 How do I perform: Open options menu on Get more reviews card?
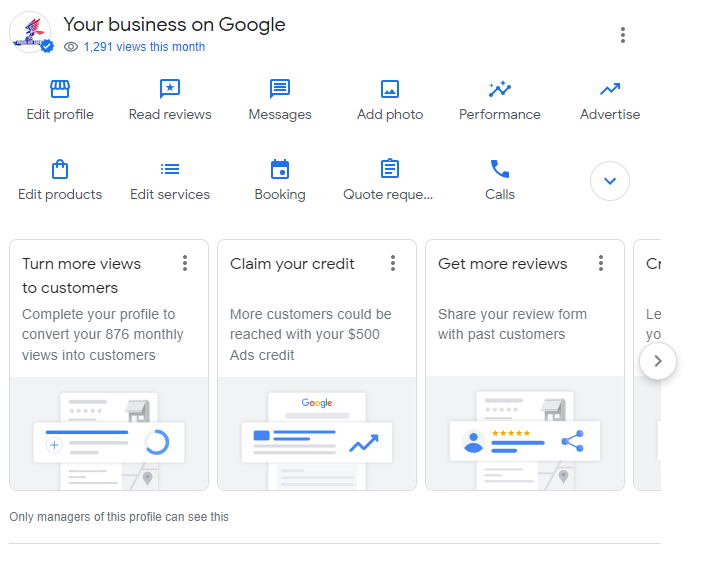coord(601,263)
